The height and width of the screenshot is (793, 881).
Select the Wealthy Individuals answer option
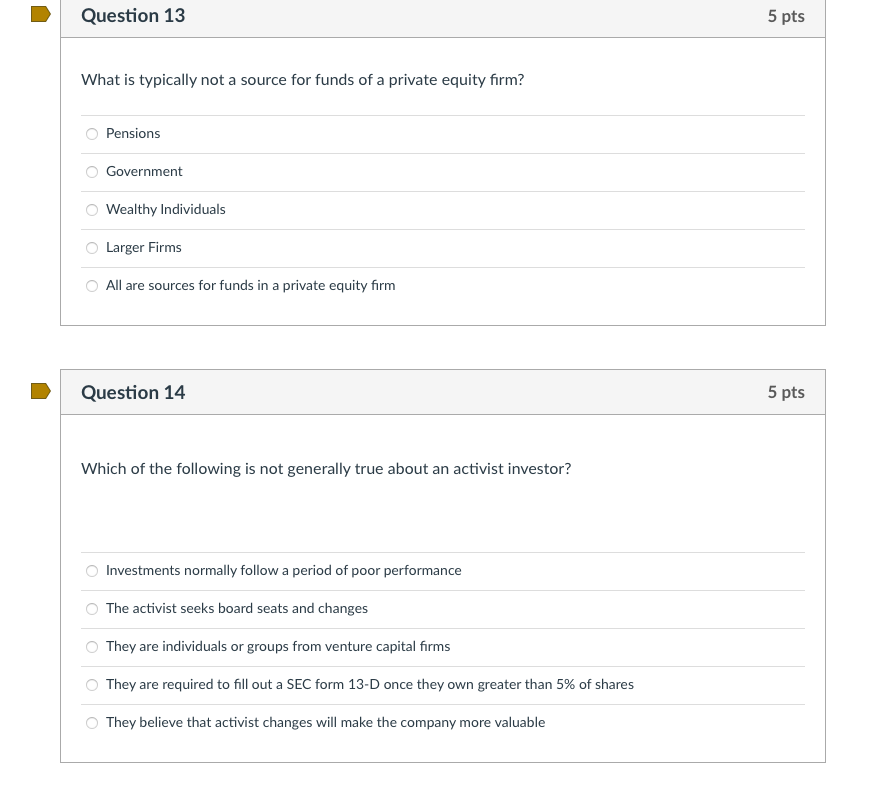(92, 210)
